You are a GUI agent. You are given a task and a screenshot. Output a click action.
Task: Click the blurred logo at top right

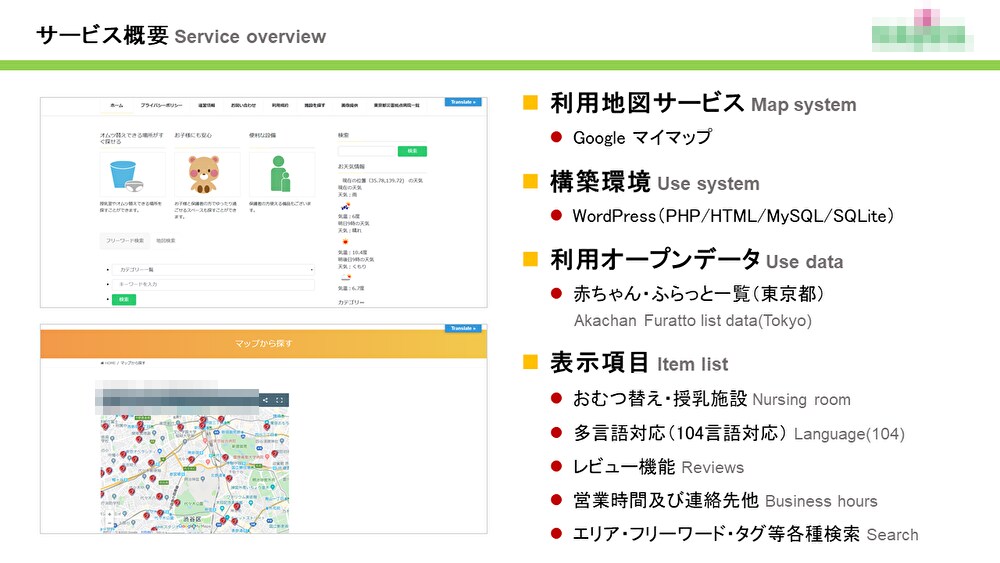(x=922, y=30)
